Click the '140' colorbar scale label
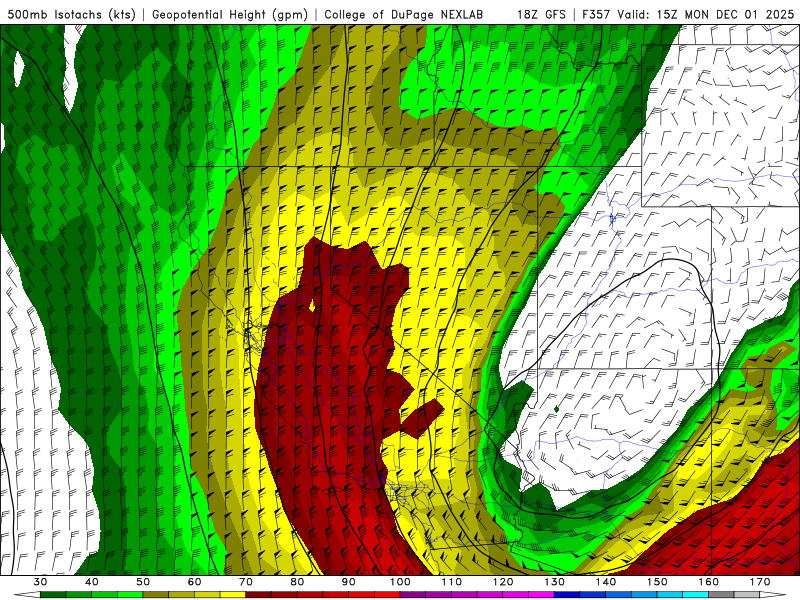This screenshot has width=800, height=600. pos(606,582)
